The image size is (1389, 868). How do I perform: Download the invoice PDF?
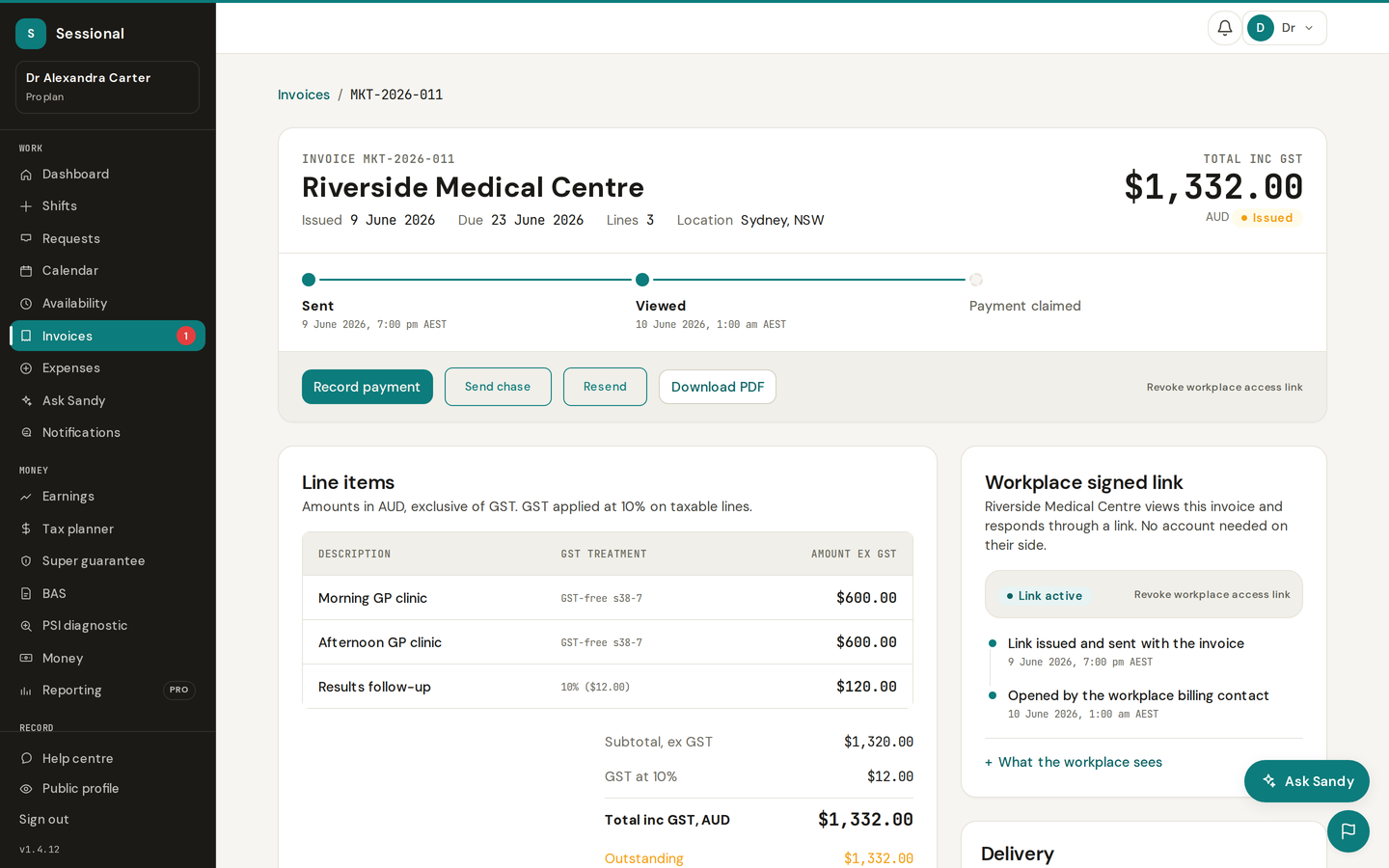coord(718,387)
